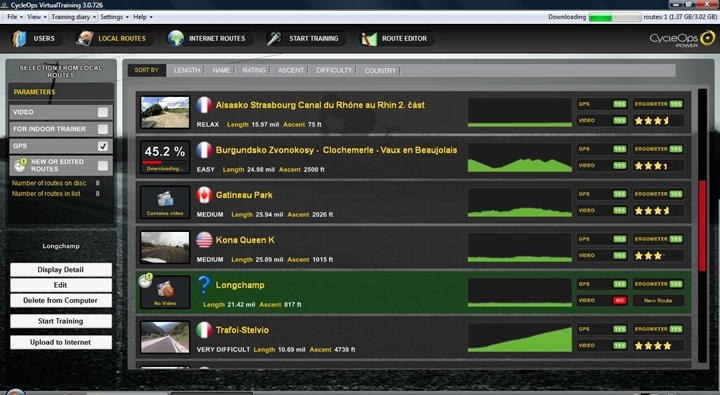Screen dimensions: 720x395
Task: Click the Start Training tool icon
Action: pyautogui.click(x=274, y=39)
